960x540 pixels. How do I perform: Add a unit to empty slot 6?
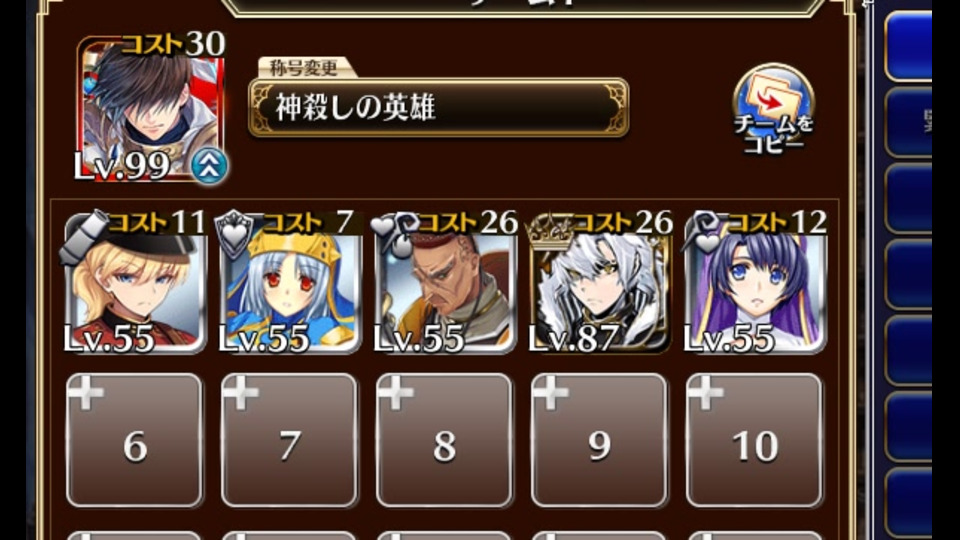pyautogui.click(x=135, y=440)
